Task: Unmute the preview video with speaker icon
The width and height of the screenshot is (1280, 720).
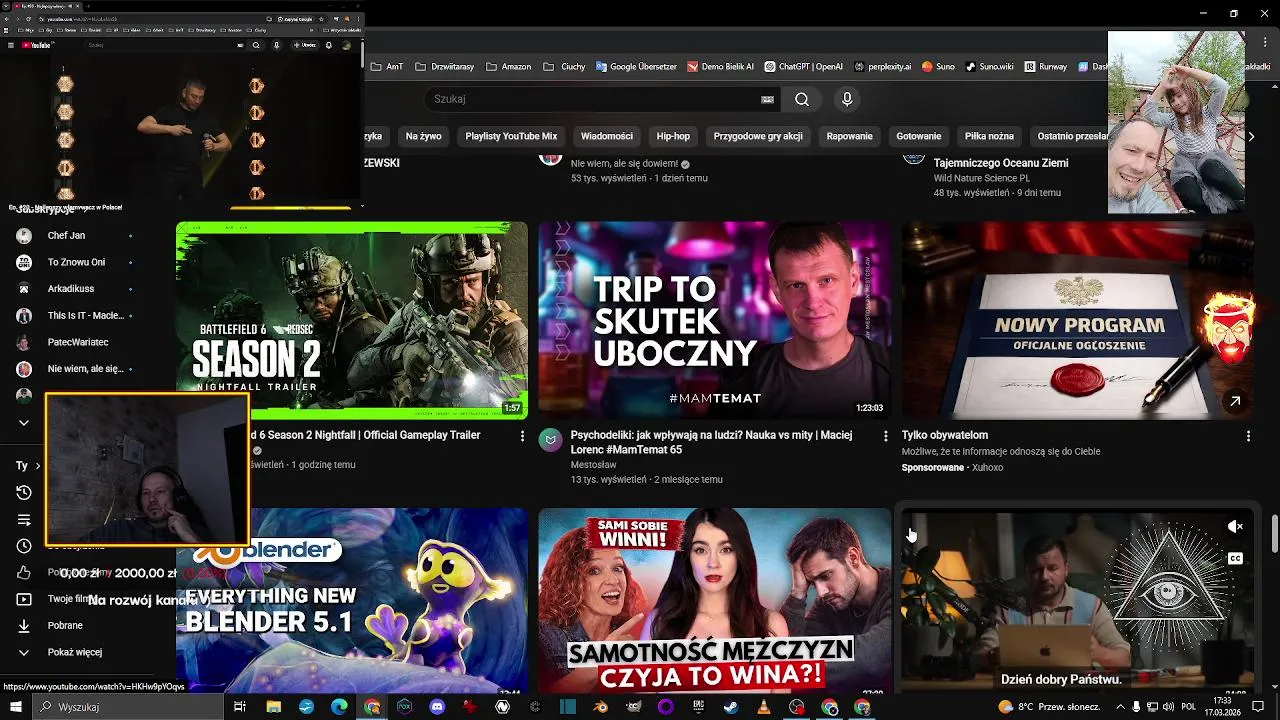Action: [1235, 527]
